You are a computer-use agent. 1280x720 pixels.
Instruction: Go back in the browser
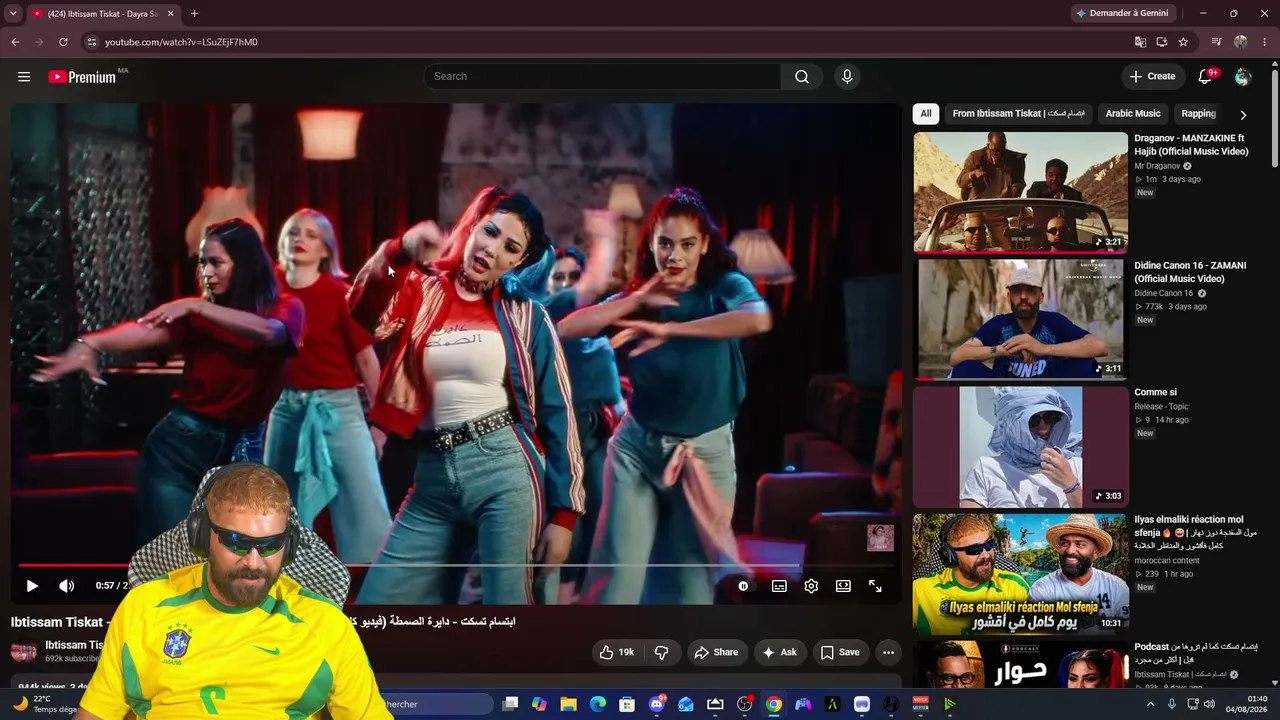click(x=15, y=42)
